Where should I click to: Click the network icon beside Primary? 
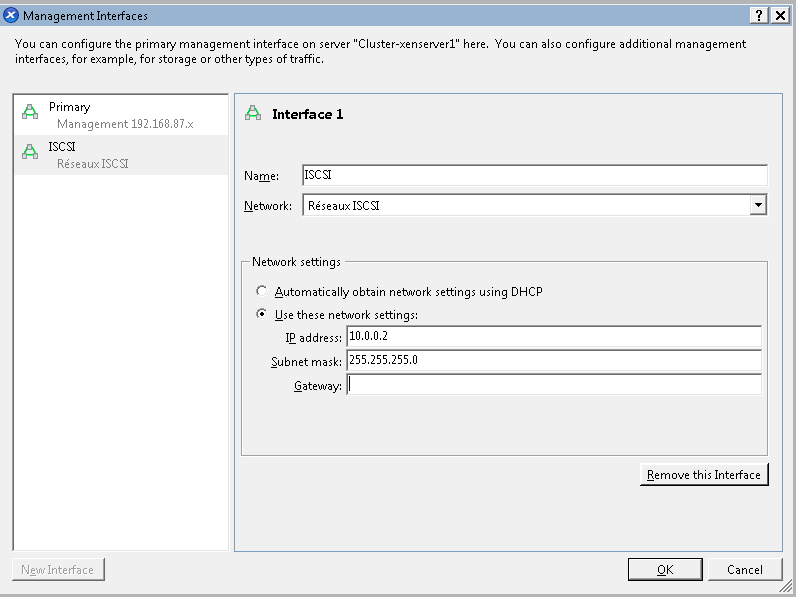30,113
